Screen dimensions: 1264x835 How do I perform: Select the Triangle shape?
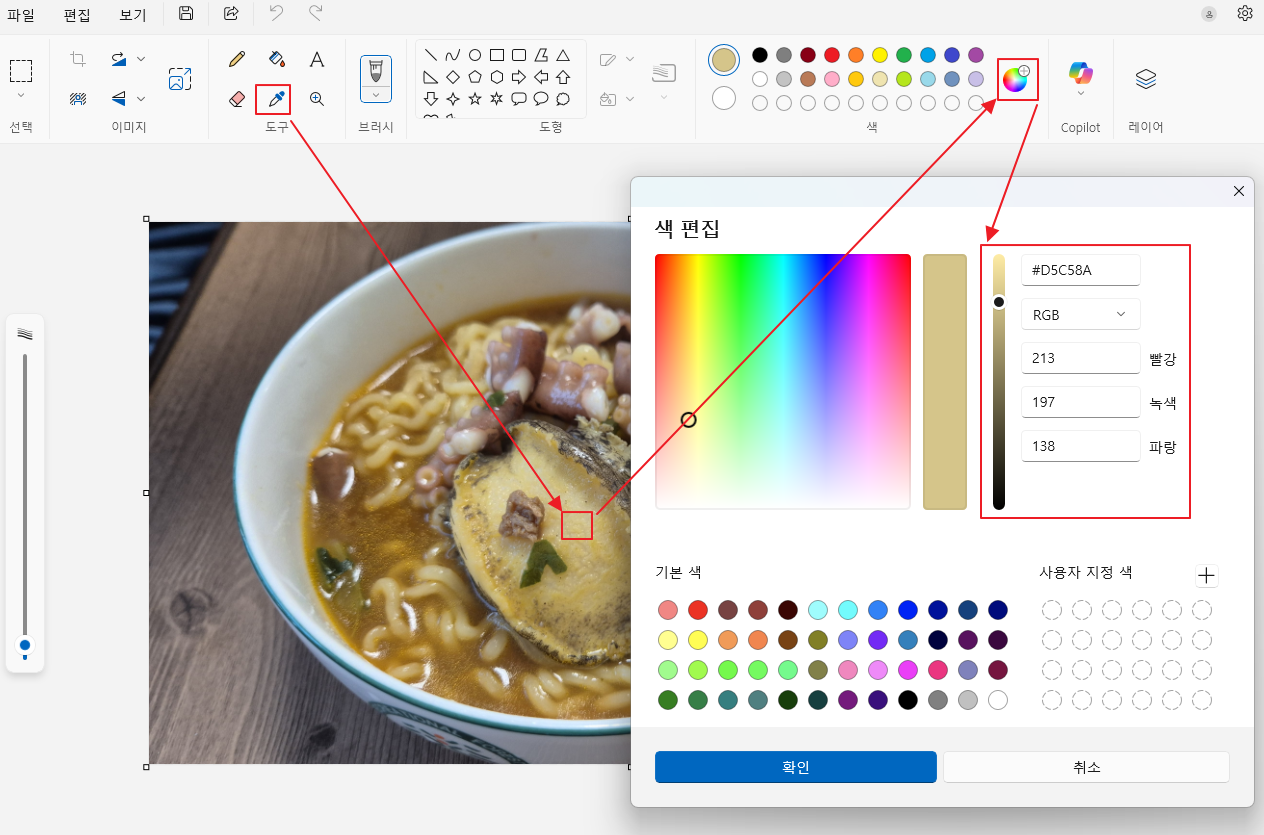[563, 55]
